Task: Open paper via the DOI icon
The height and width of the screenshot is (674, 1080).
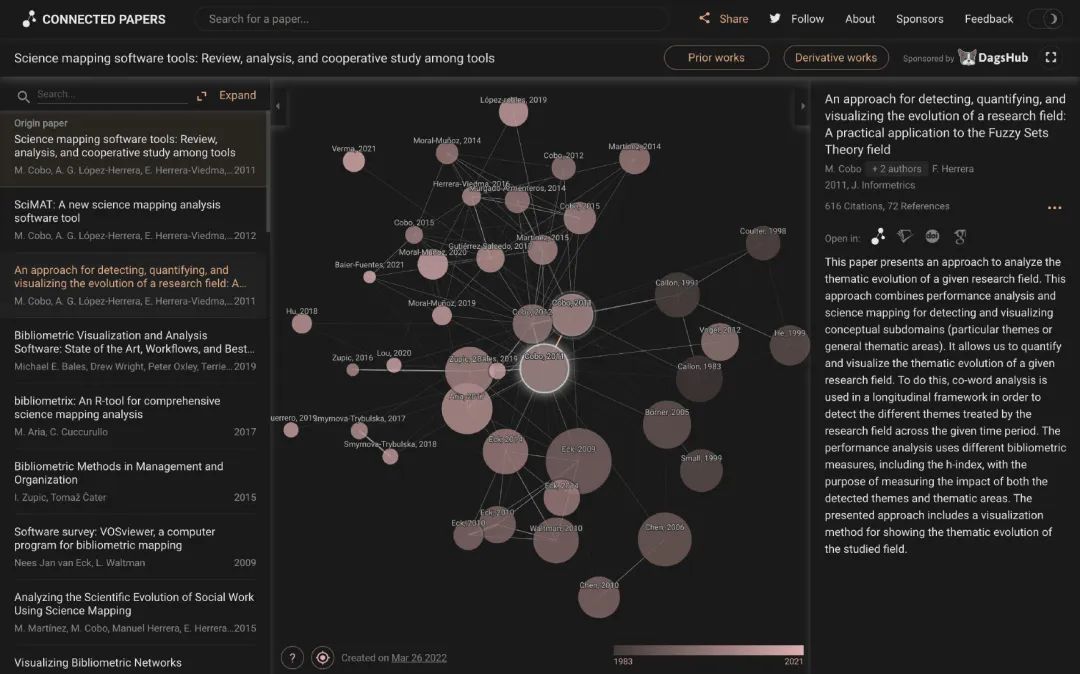Action: [933, 237]
